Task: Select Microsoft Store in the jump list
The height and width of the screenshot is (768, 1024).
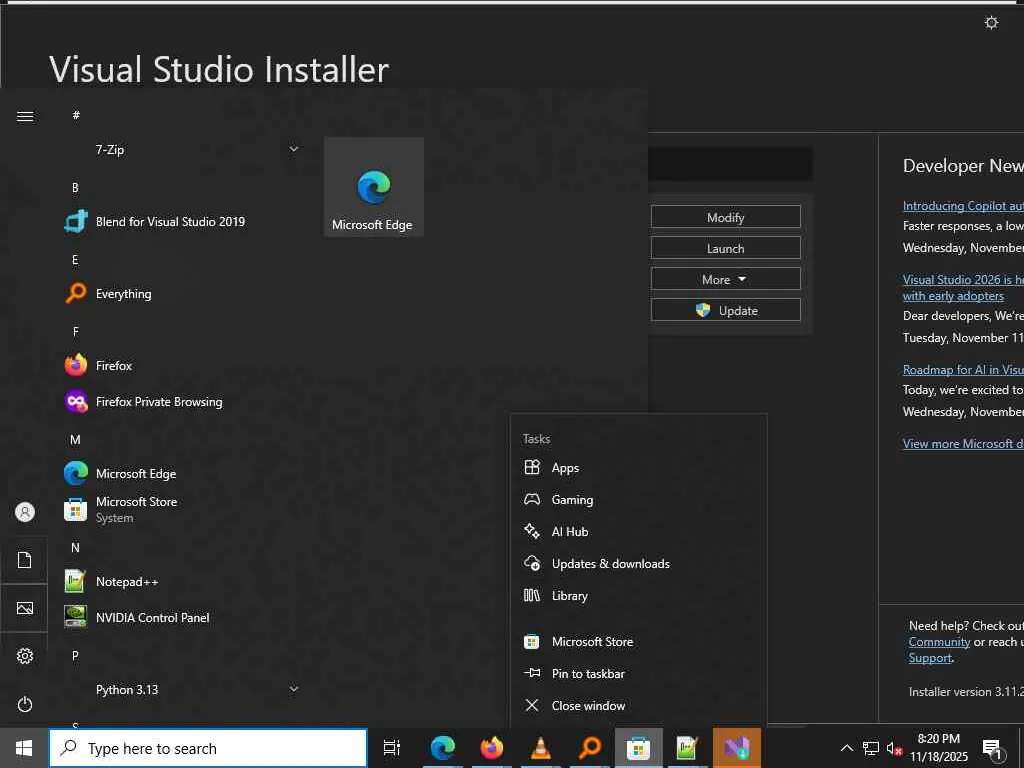Action: 638,641
